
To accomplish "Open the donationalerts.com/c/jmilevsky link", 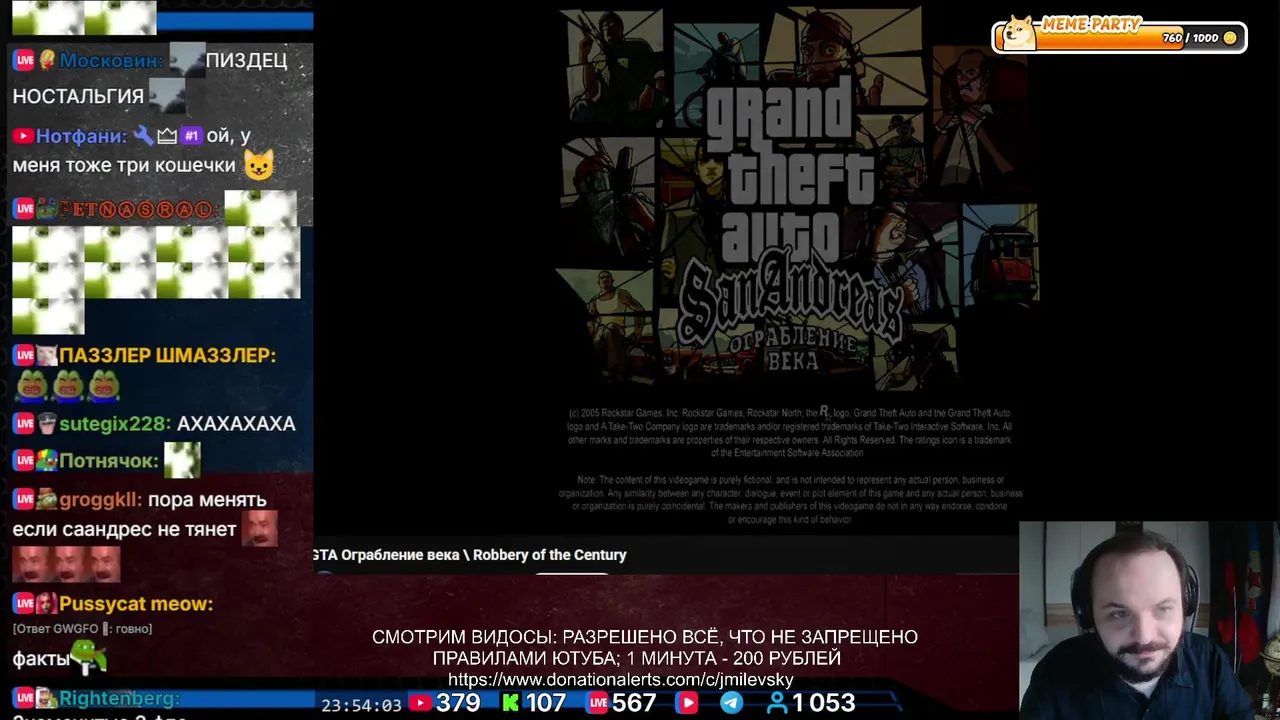I will [x=620, y=680].
